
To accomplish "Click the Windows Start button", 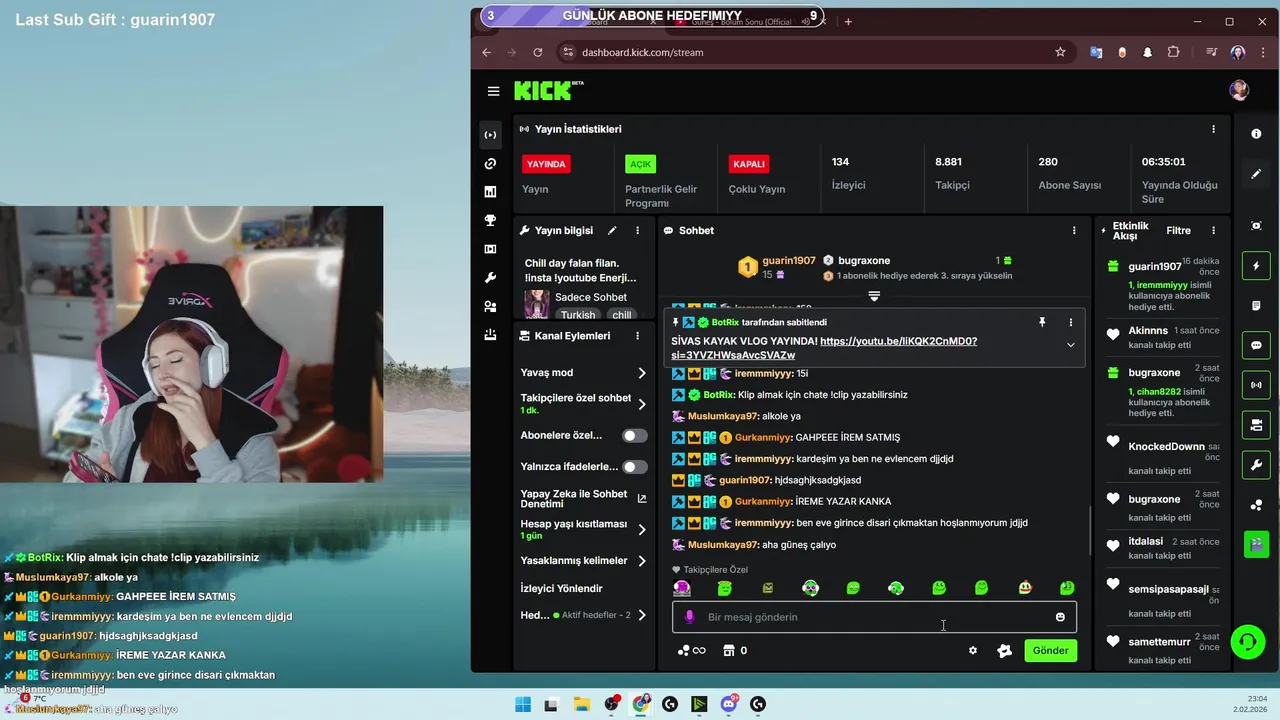I will click(x=522, y=704).
